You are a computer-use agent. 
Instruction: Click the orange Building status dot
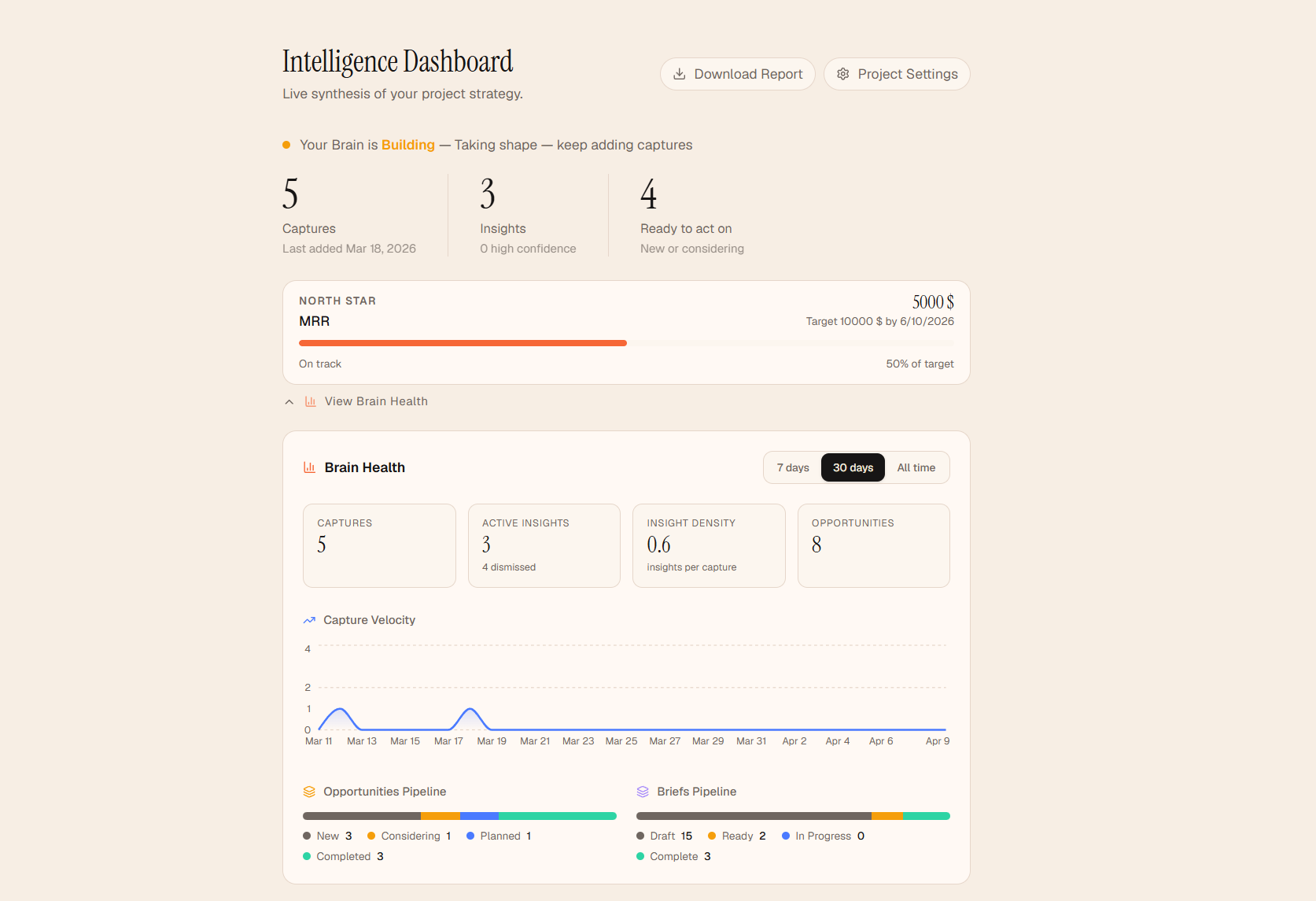coord(286,145)
